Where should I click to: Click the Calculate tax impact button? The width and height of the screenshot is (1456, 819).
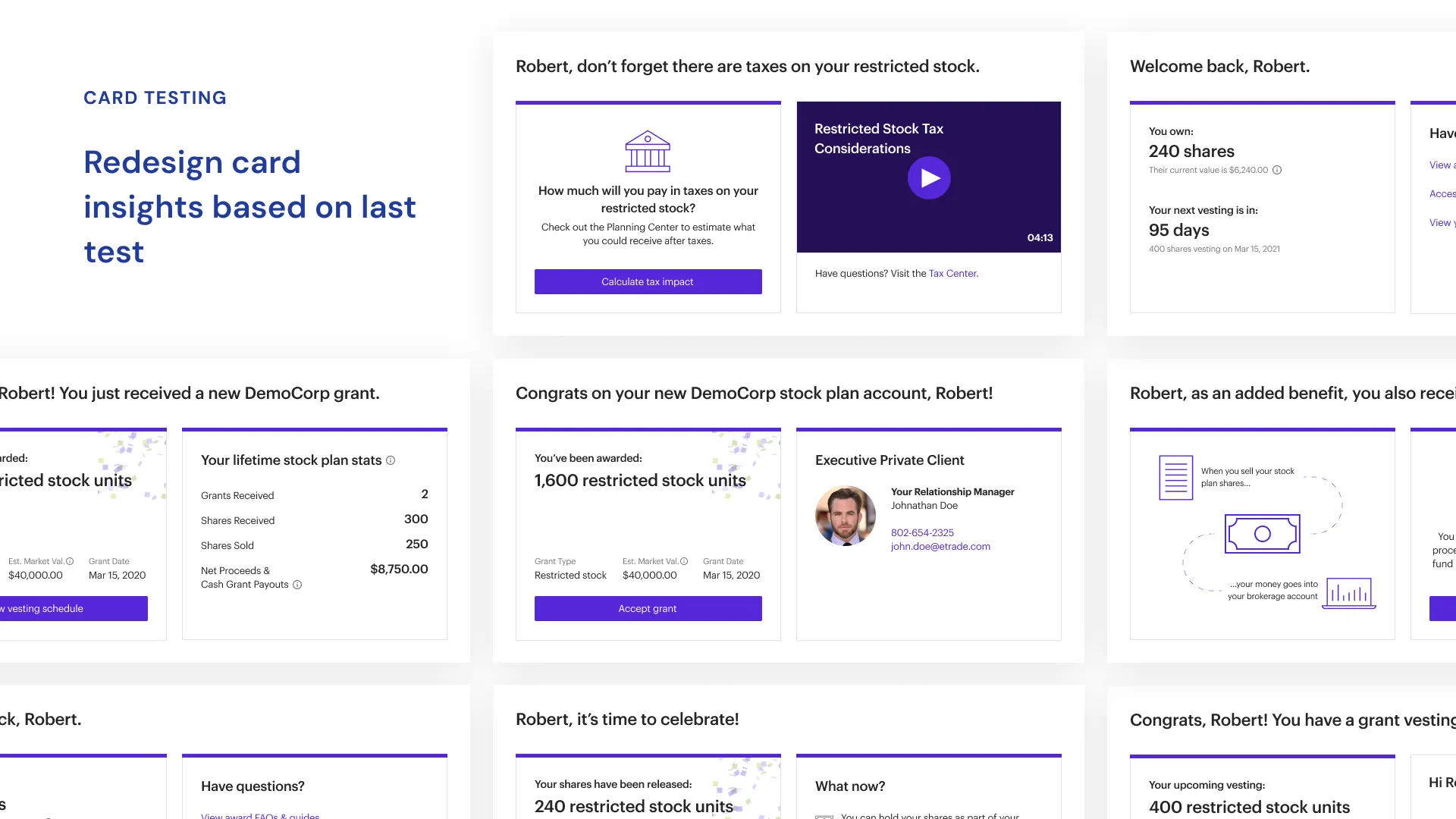648,282
